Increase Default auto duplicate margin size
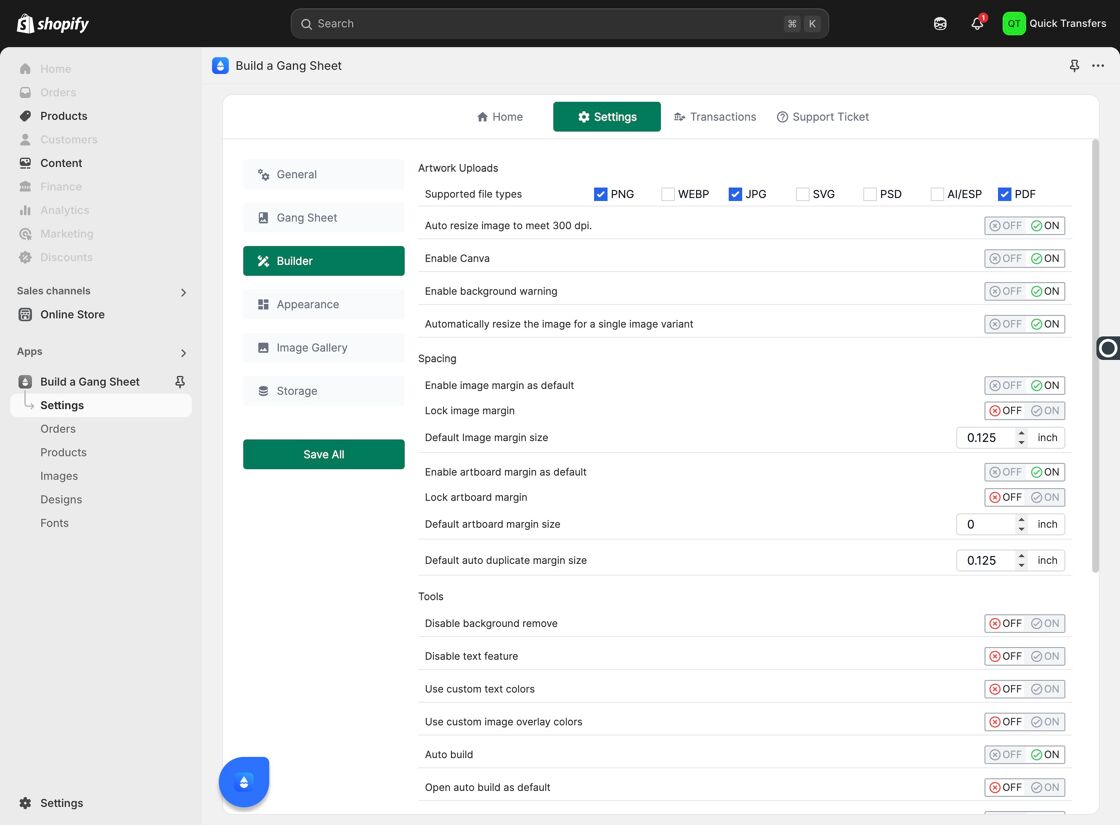The height and width of the screenshot is (825, 1120). pos(1021,556)
